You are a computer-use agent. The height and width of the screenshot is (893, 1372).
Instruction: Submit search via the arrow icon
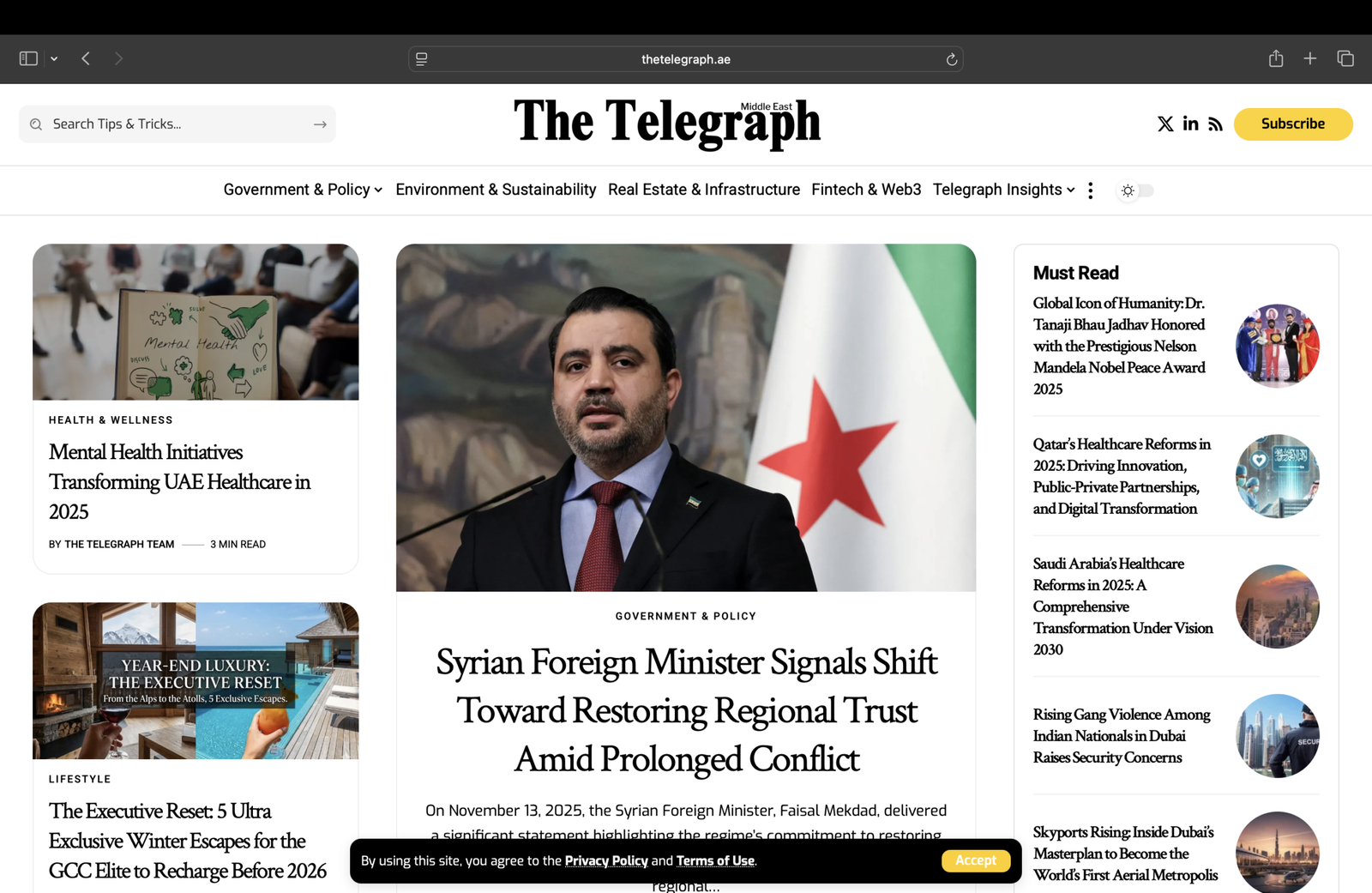(320, 124)
